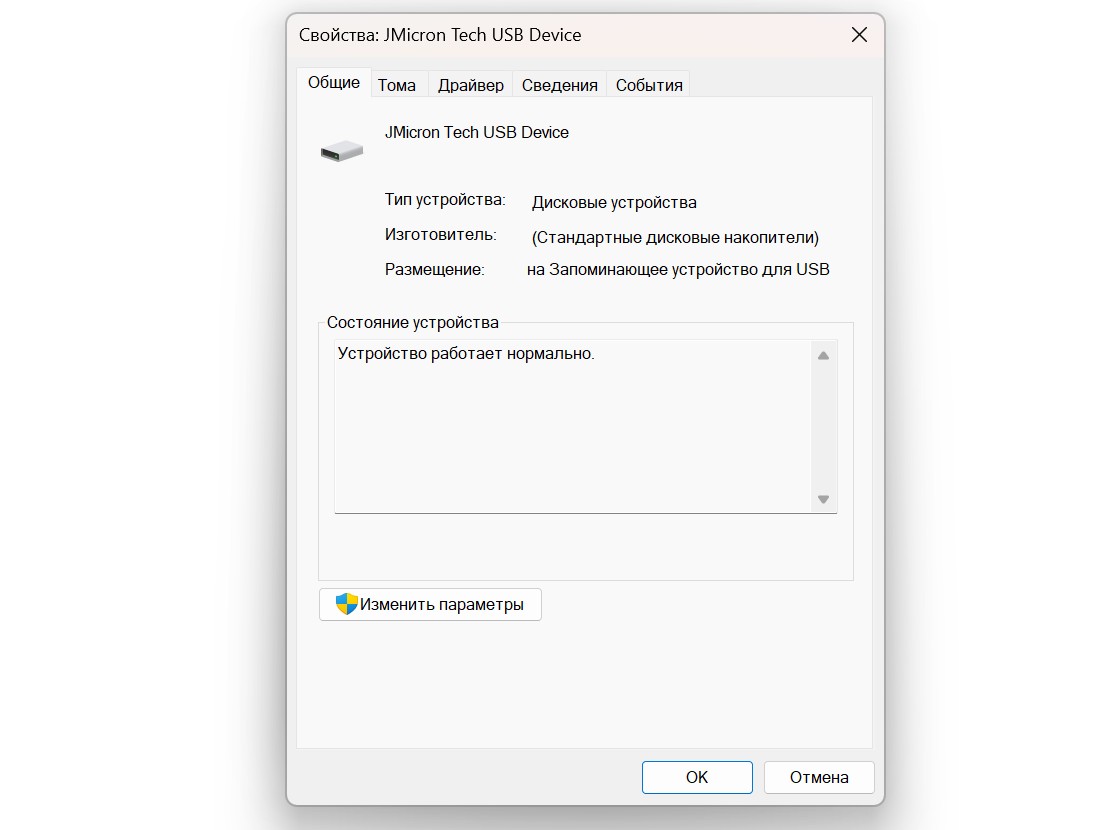Close the Свойства dialog with X
Viewport: 1106px width, 830px height.
pos(859,35)
